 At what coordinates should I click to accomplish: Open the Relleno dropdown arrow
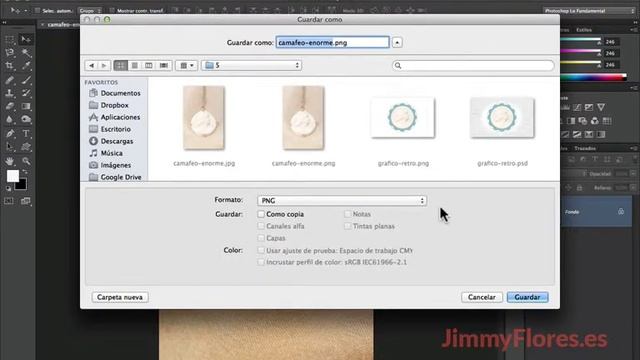pyautogui.click(x=633, y=188)
